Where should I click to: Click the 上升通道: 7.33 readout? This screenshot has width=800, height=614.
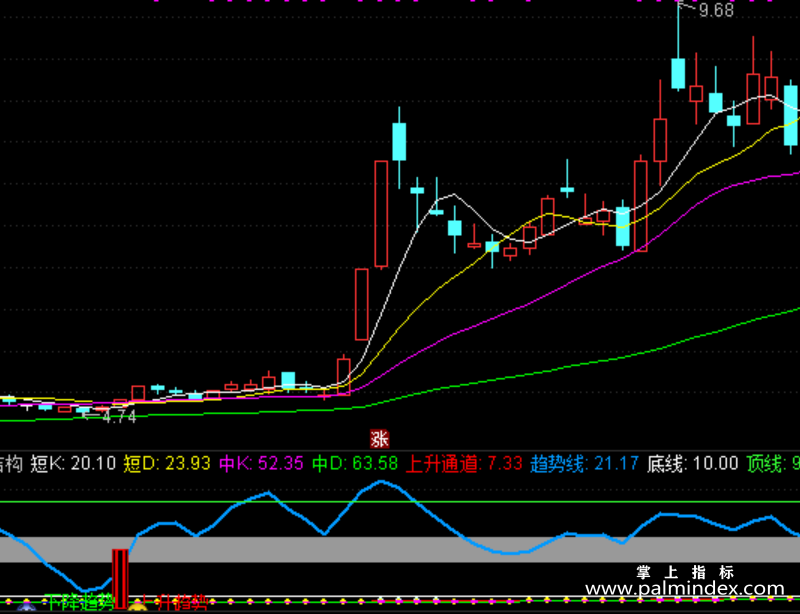(x=464, y=463)
